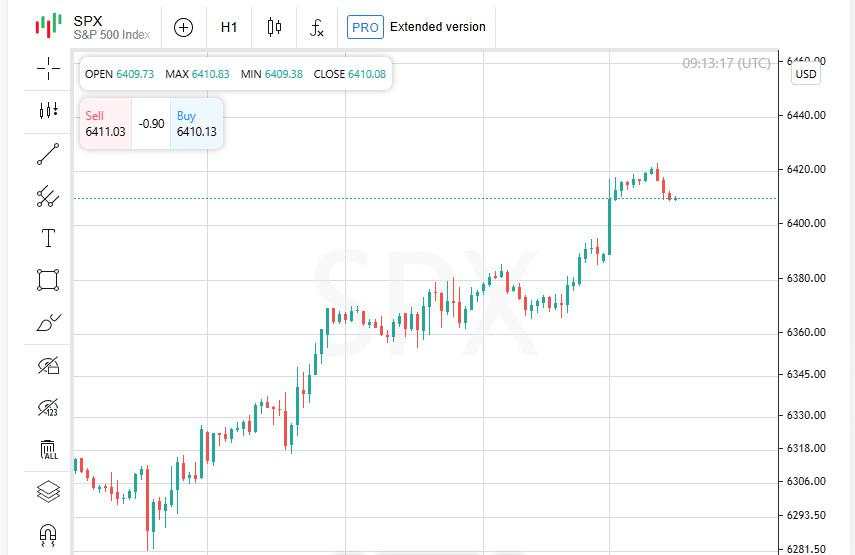Screen dimensions: 855x555
Task: Select the Text annotation tool
Action: coord(48,238)
